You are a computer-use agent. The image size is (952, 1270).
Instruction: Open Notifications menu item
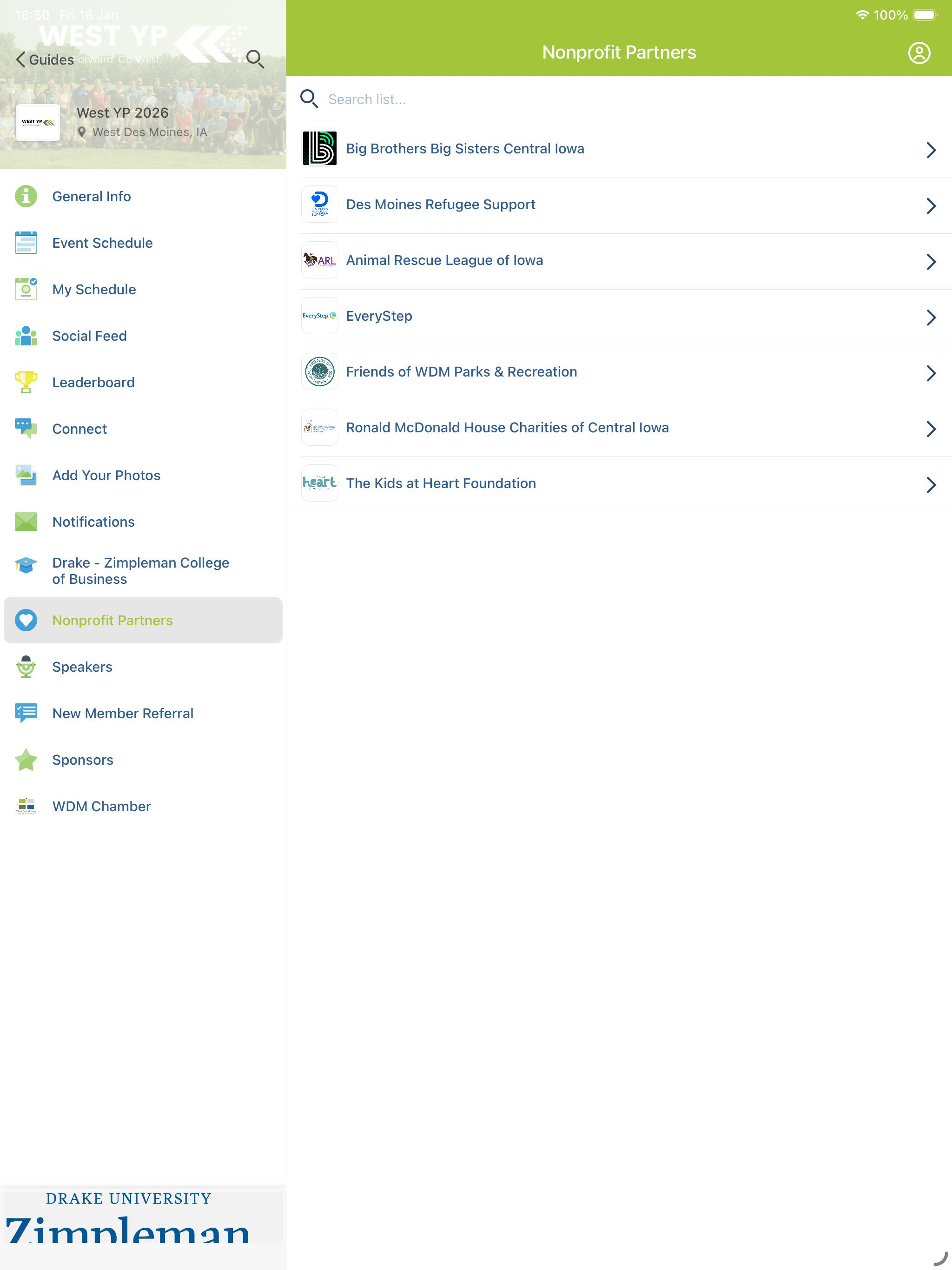click(x=143, y=522)
